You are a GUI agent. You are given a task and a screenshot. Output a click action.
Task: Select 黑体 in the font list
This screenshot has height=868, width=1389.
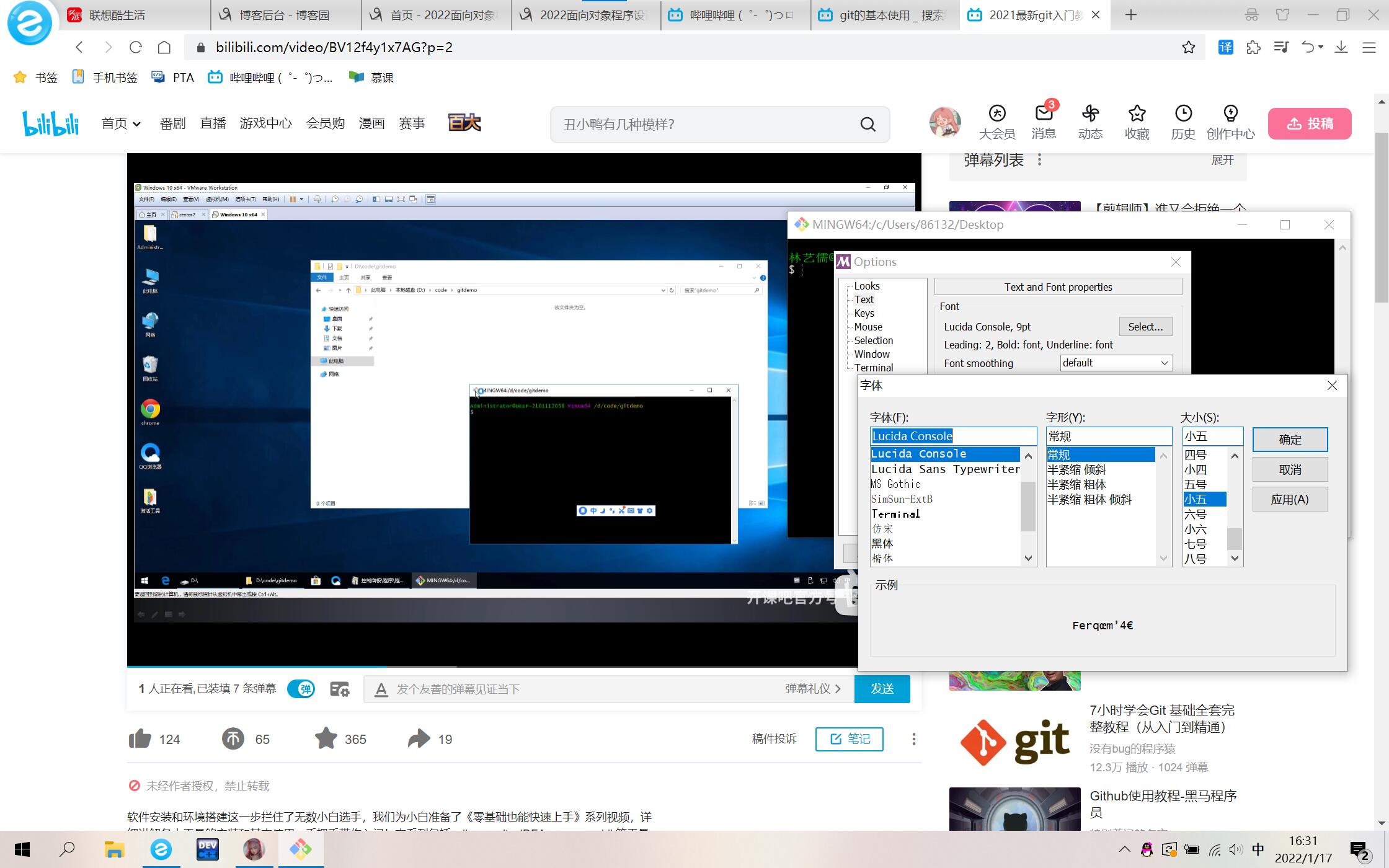[x=882, y=544]
